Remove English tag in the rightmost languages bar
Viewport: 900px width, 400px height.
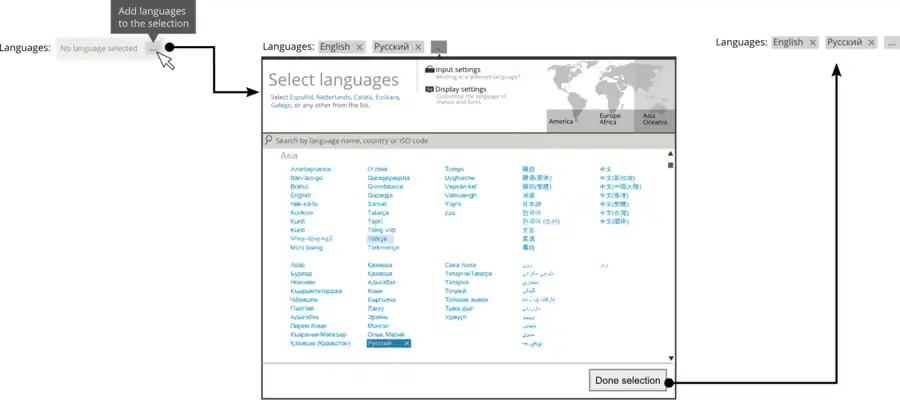pyautogui.click(x=812, y=43)
